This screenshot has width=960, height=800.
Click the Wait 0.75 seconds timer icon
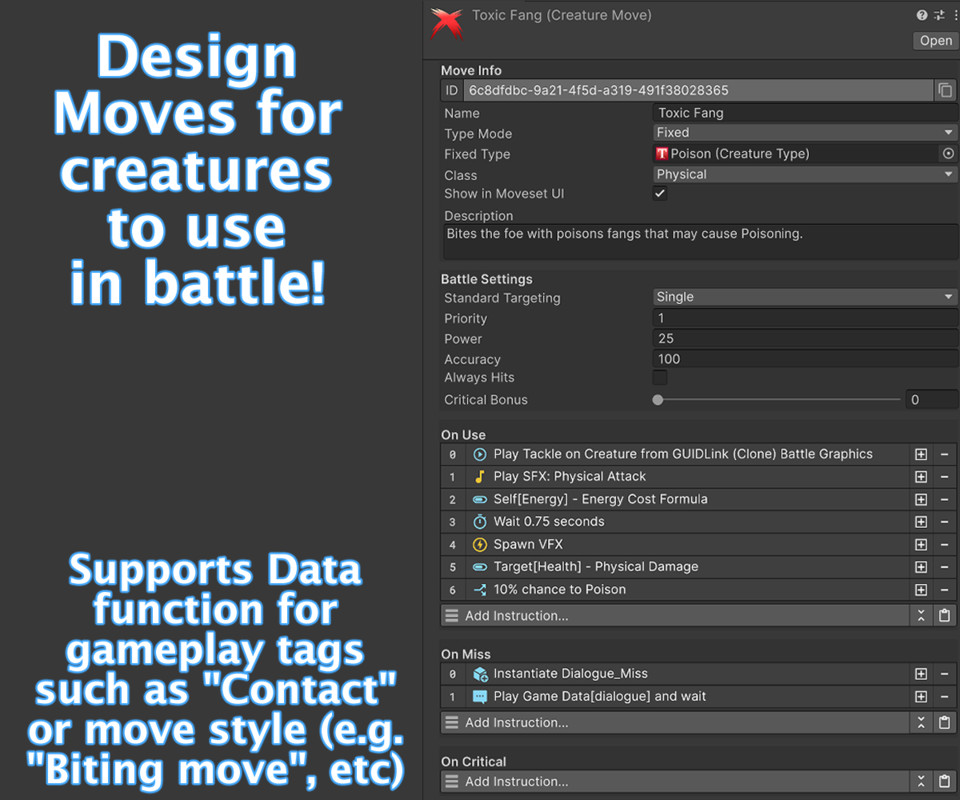tap(480, 521)
